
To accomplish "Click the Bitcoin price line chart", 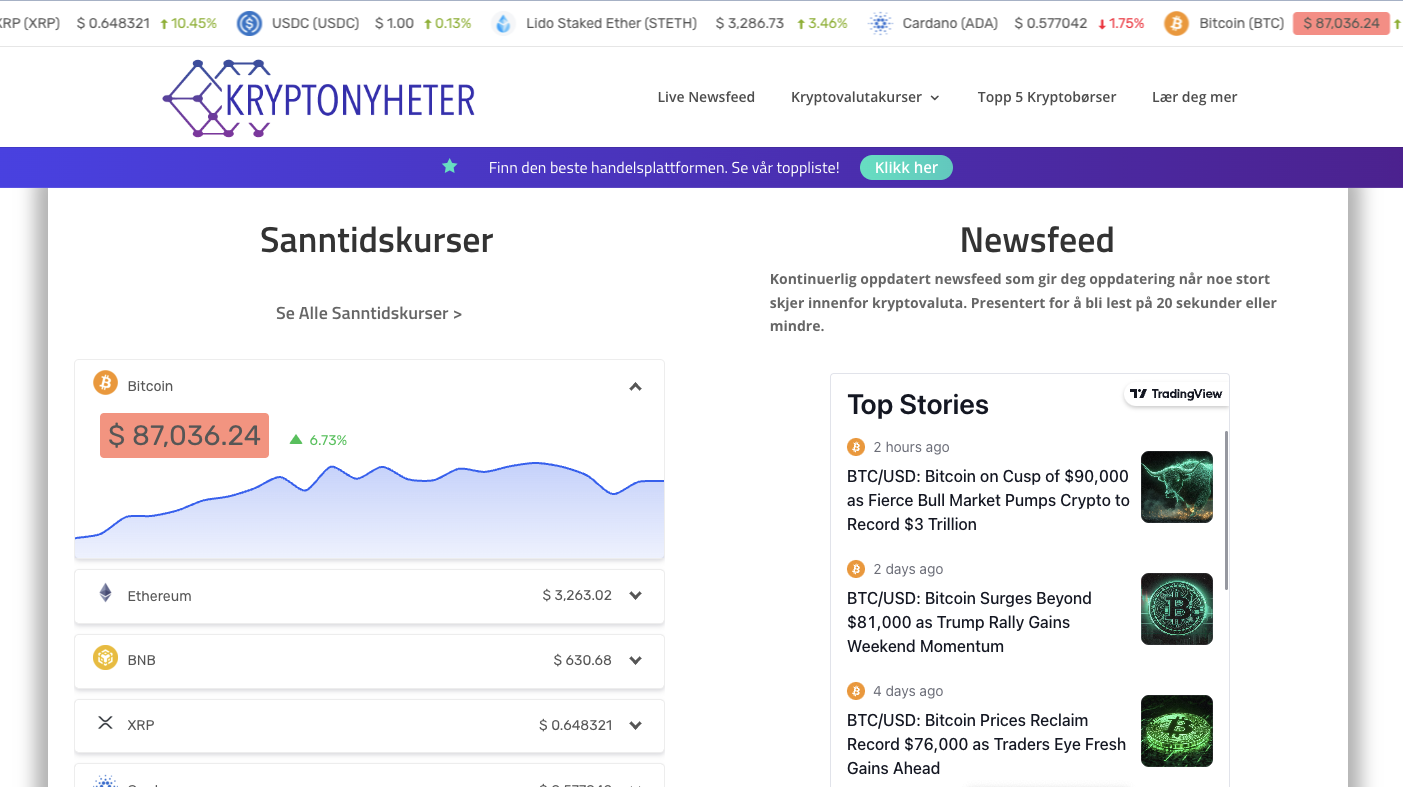I will point(369,510).
